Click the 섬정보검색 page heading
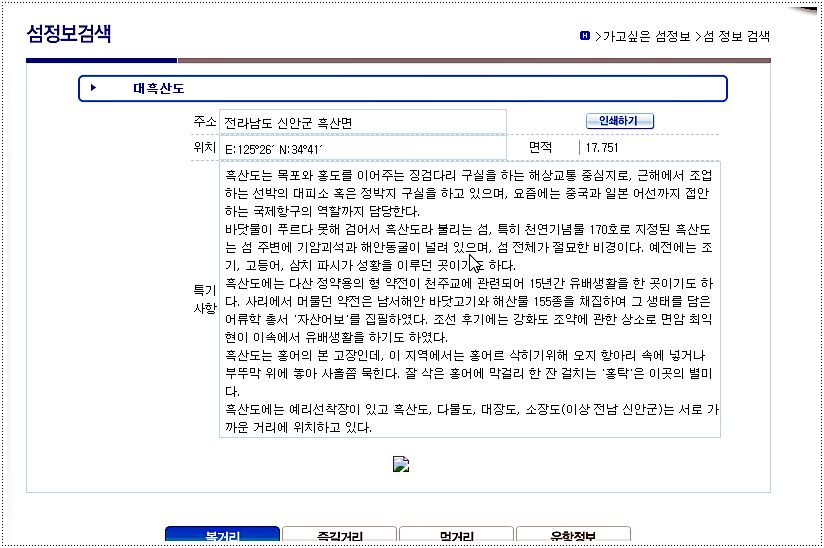824x548 pixels. click(69, 34)
